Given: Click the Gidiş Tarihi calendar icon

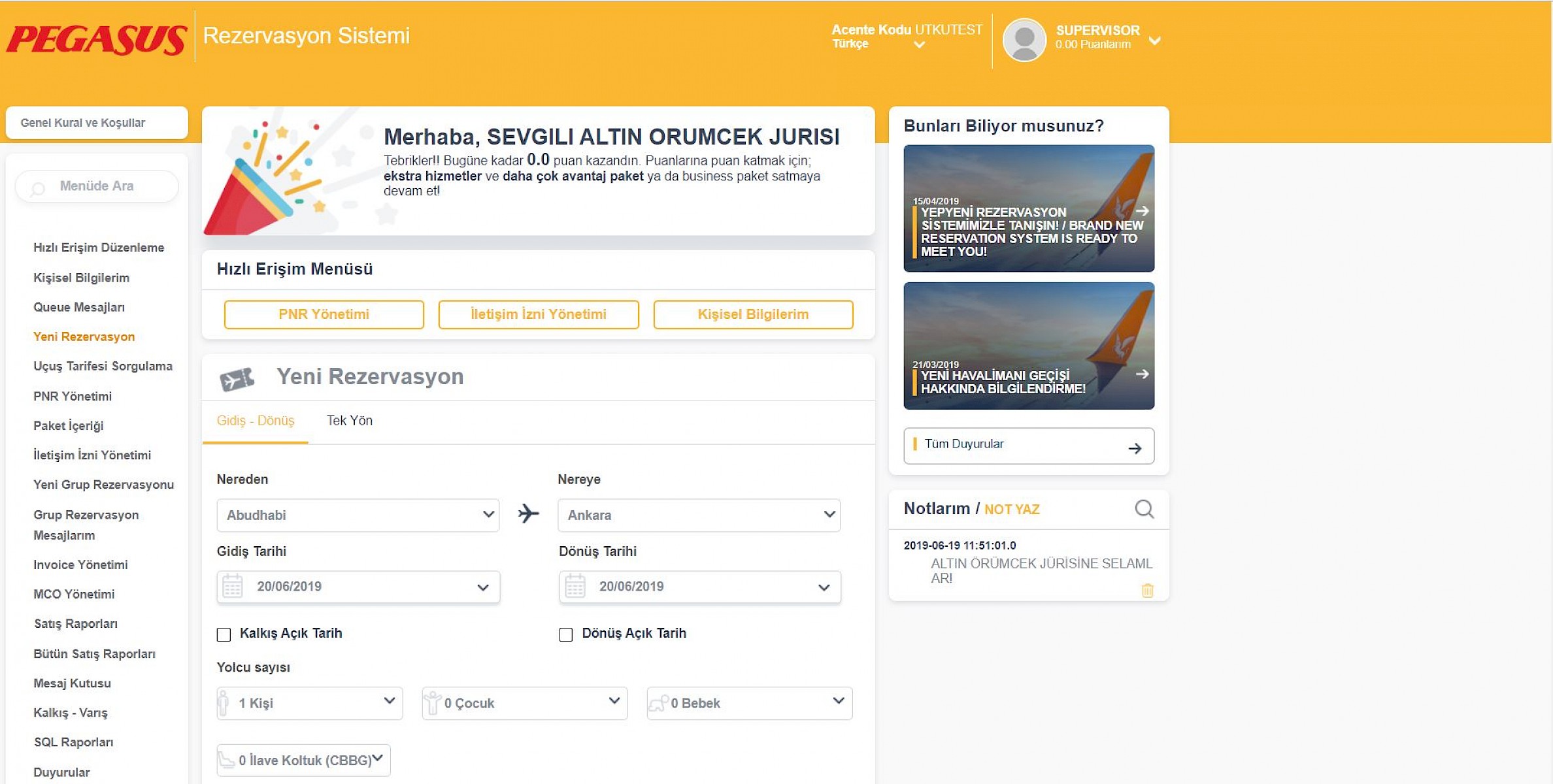Looking at the screenshot, I should coord(233,586).
